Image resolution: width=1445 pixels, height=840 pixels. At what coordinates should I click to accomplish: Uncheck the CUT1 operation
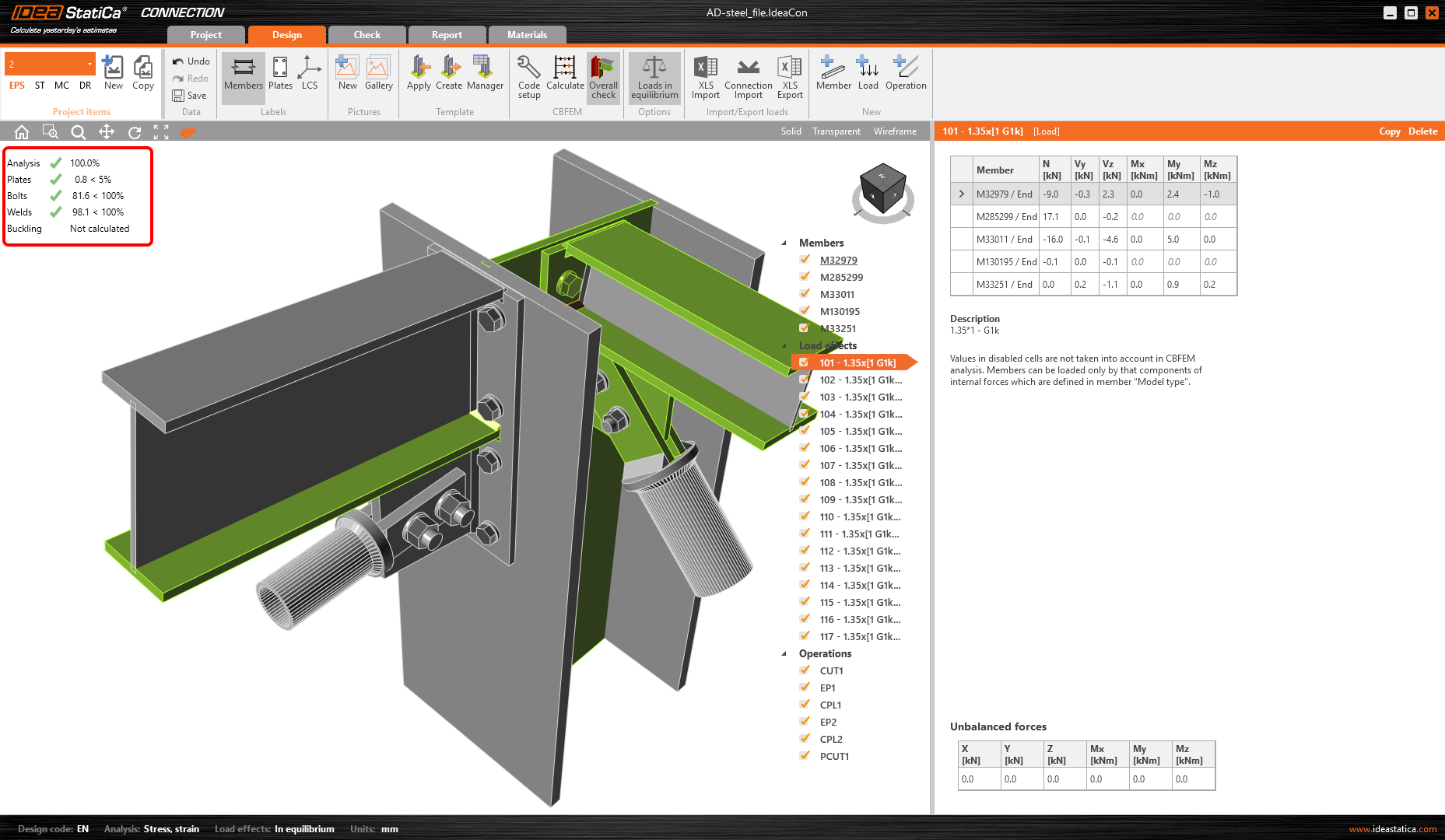click(804, 670)
